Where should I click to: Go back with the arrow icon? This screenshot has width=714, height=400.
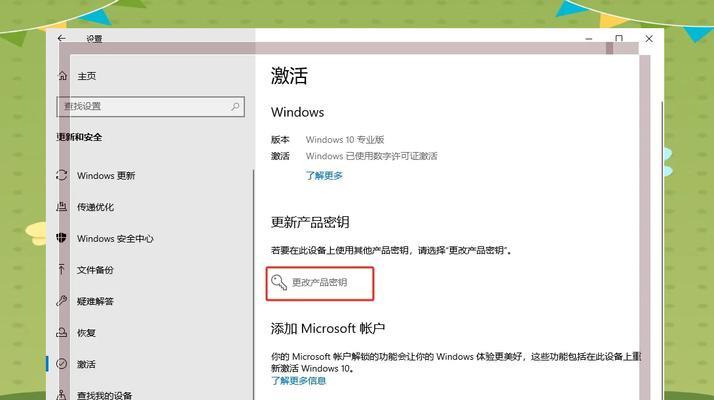[62, 39]
